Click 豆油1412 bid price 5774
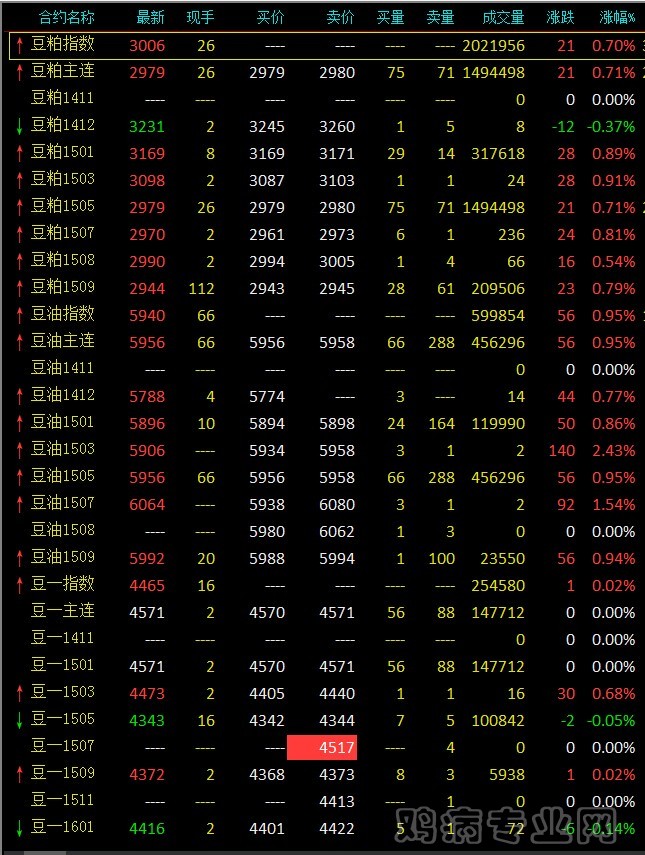 pos(267,396)
